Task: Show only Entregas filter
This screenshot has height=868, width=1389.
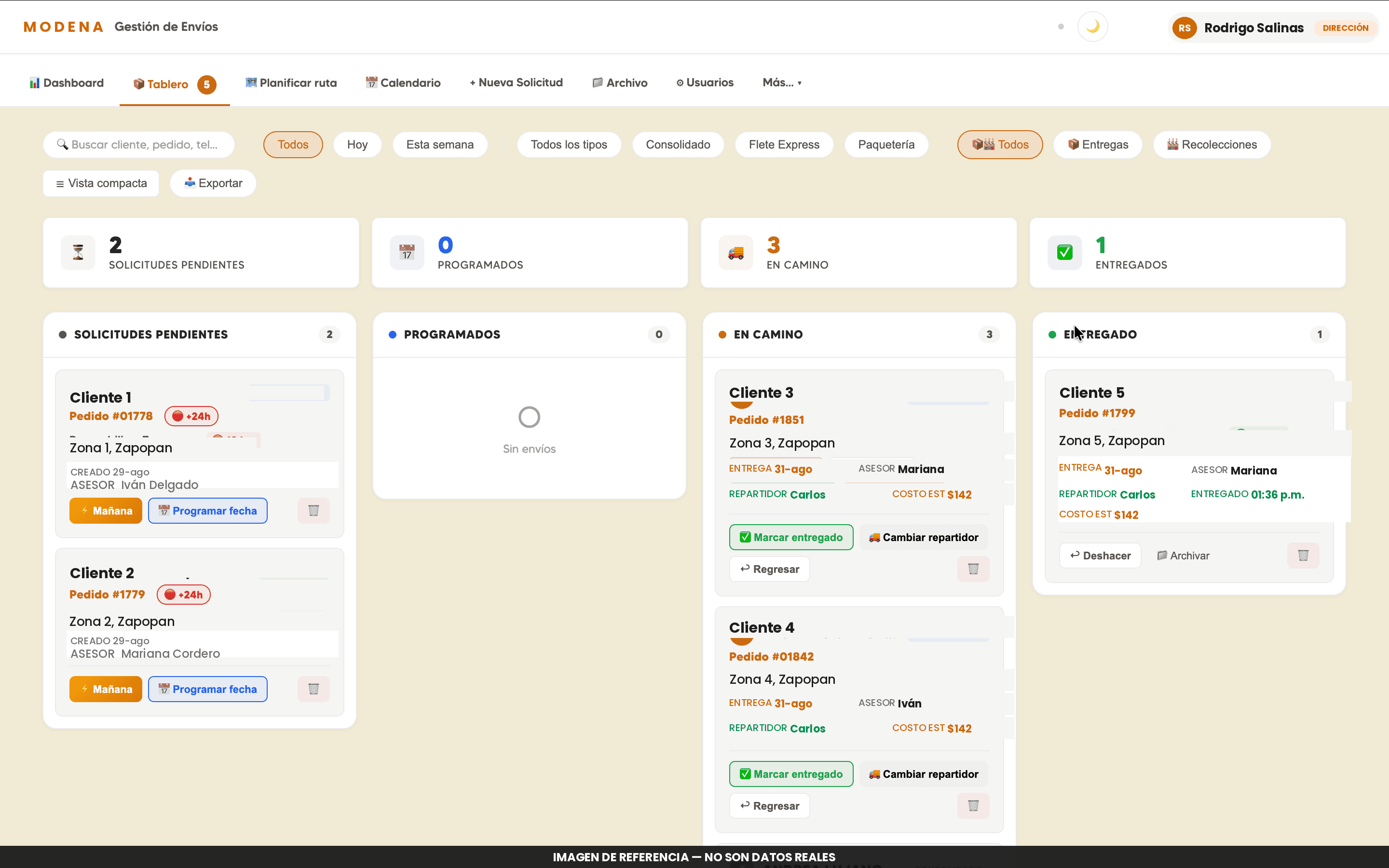Action: (1097, 145)
